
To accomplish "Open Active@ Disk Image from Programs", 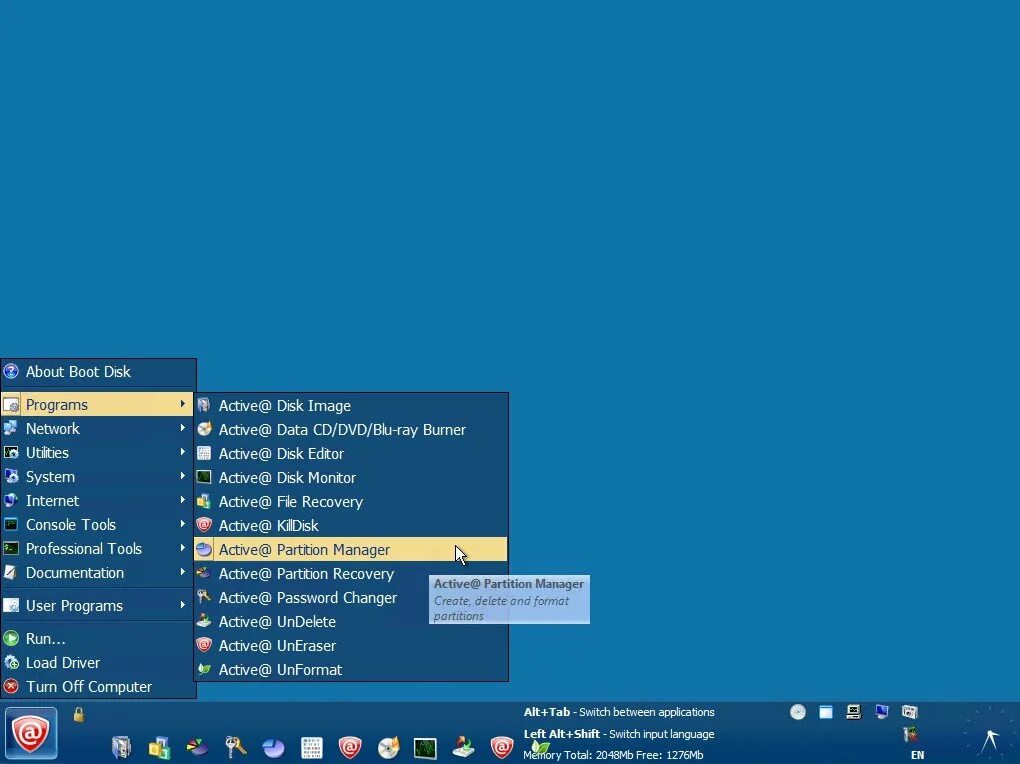I will point(351,405).
